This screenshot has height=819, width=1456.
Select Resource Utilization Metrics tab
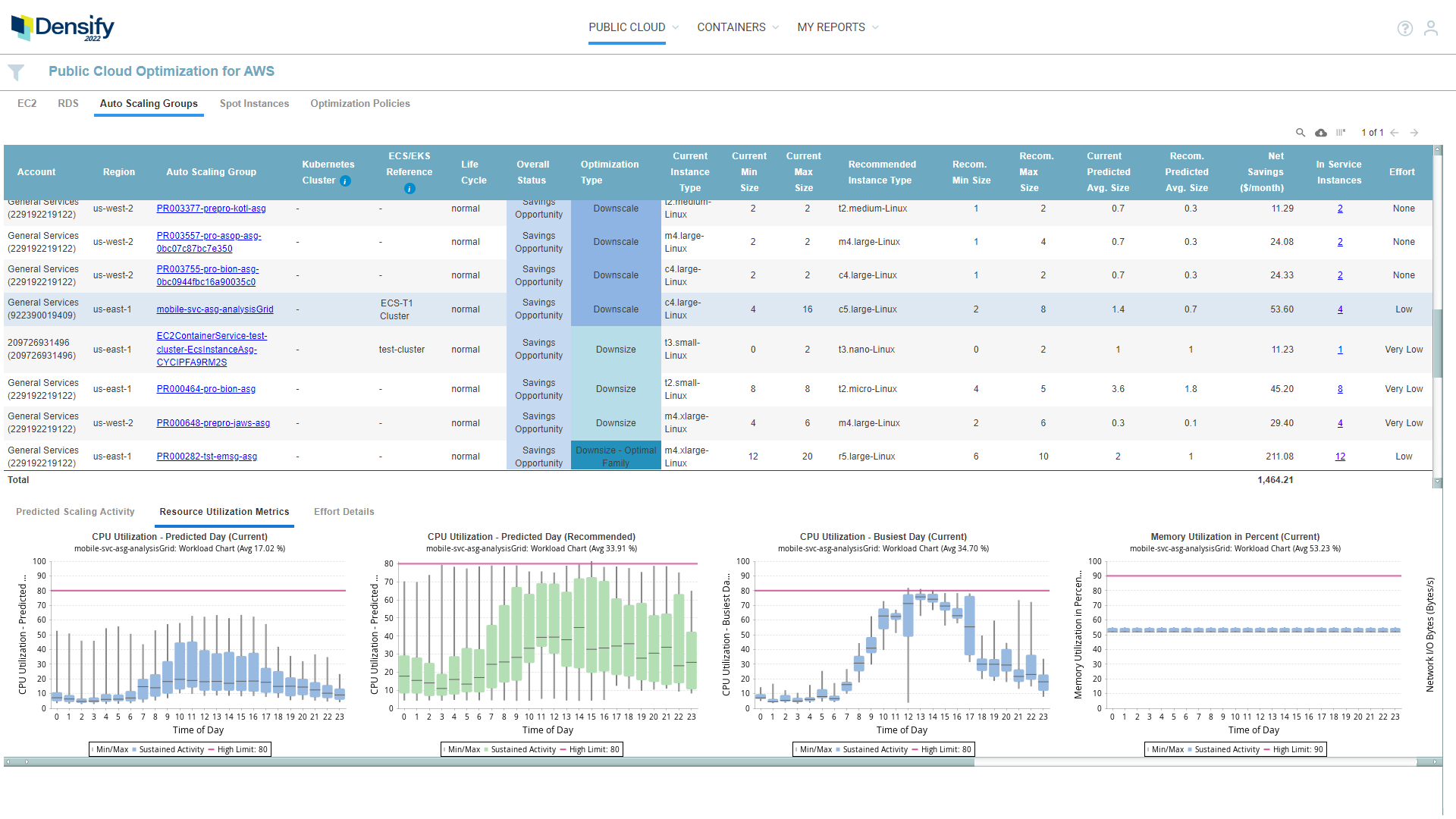pos(224,512)
